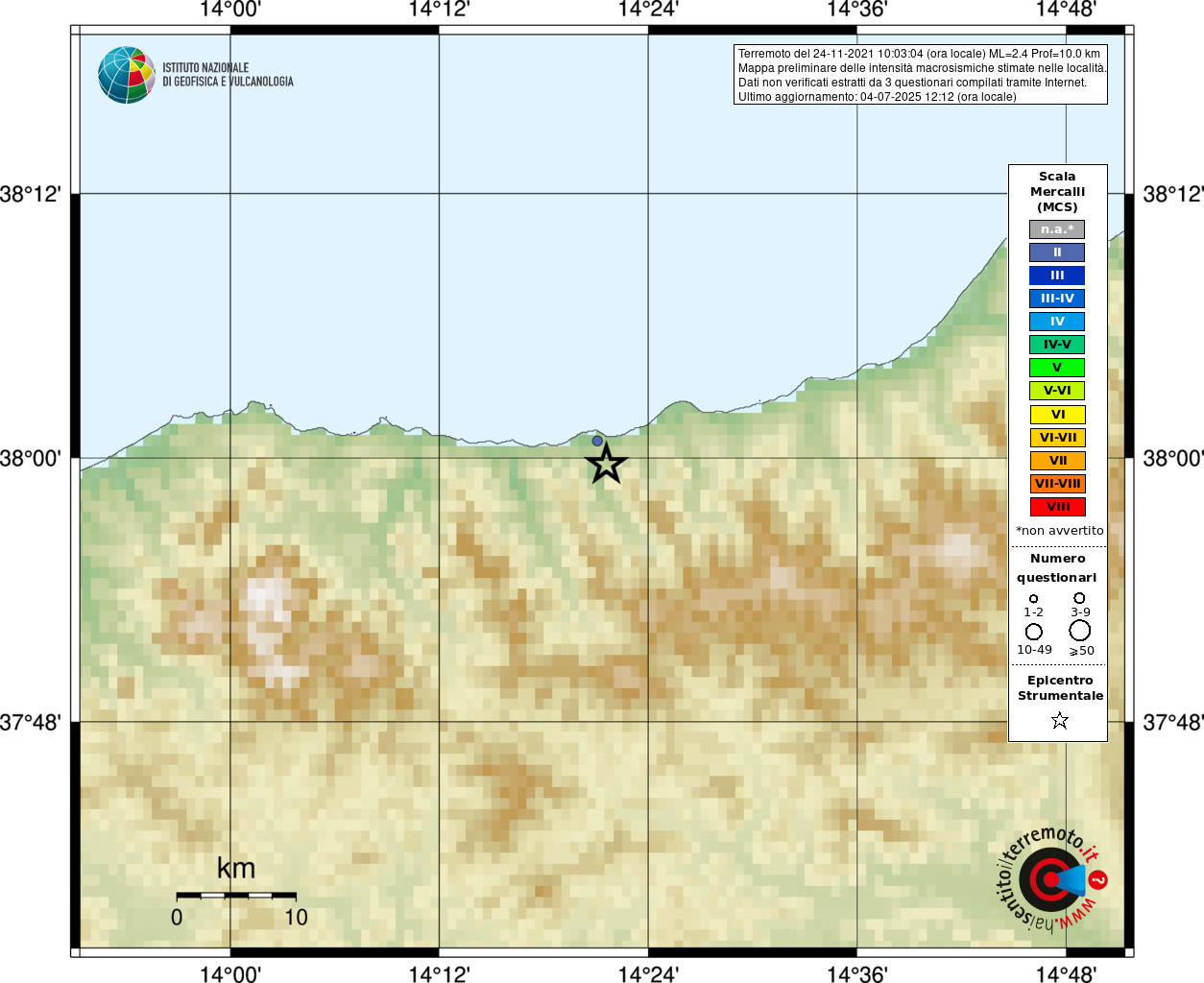Click the top 14°36' longitude label

coord(857,10)
